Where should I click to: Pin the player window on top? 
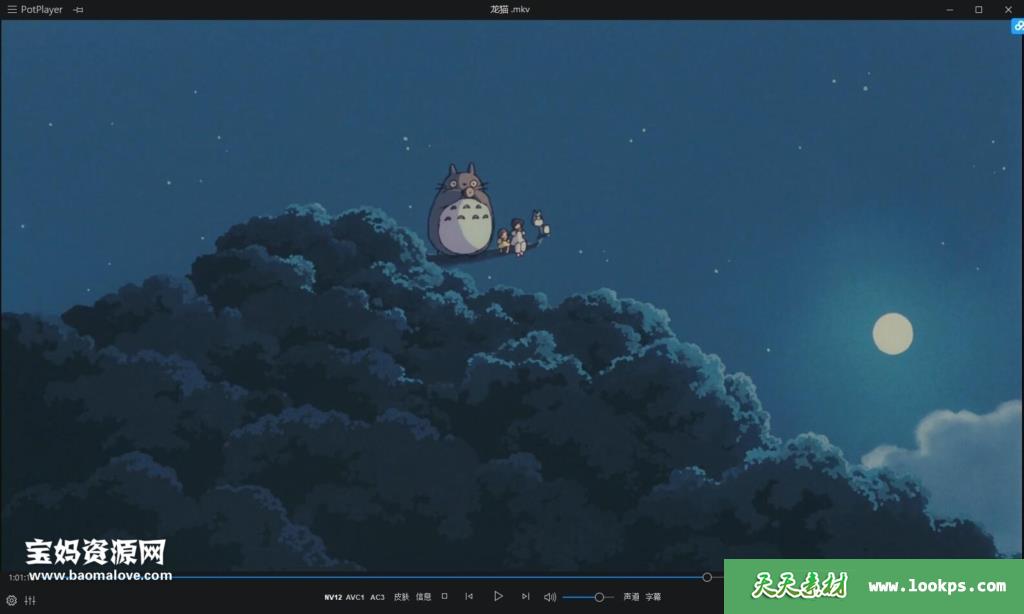coord(78,10)
